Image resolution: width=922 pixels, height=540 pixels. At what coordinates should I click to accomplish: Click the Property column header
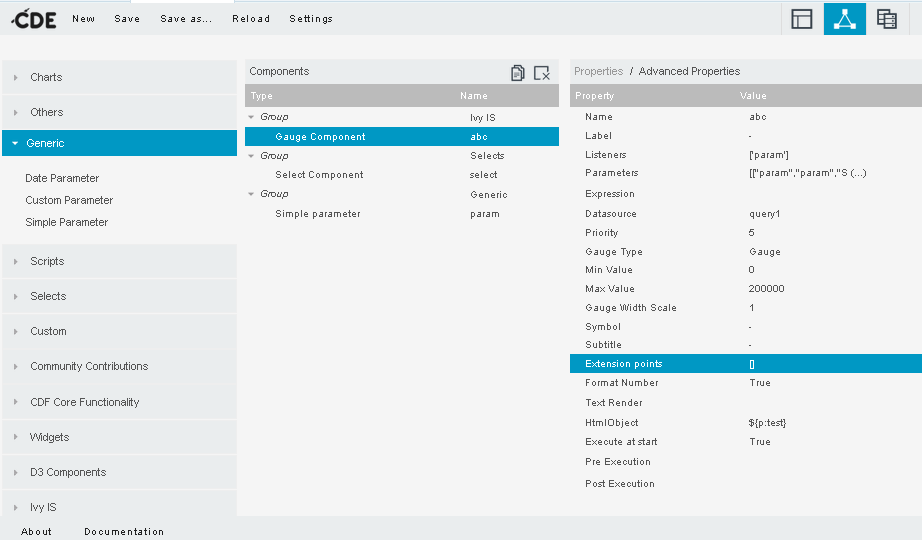point(594,96)
